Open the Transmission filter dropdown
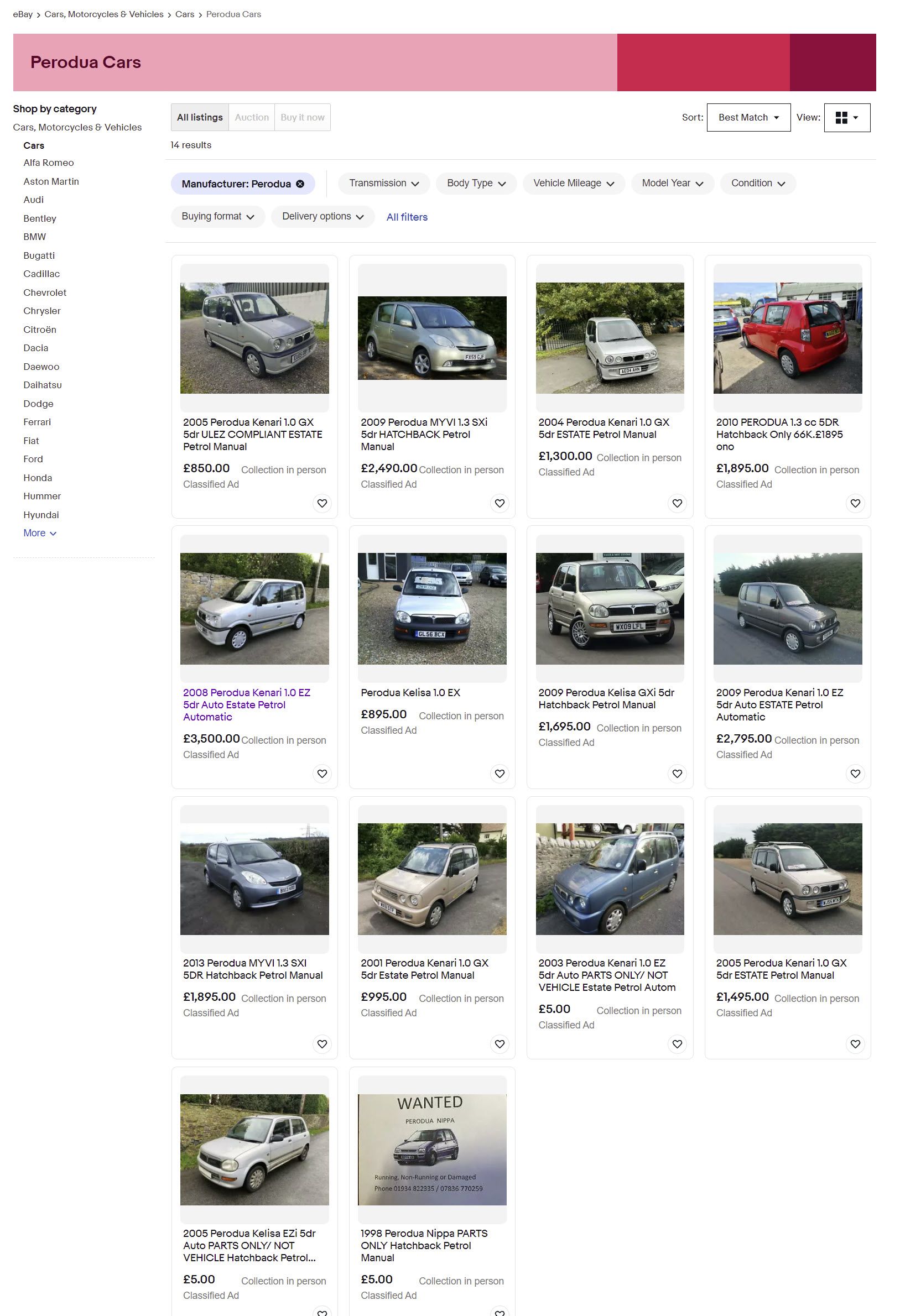Screen dimensions: 900x1316 tap(384, 184)
